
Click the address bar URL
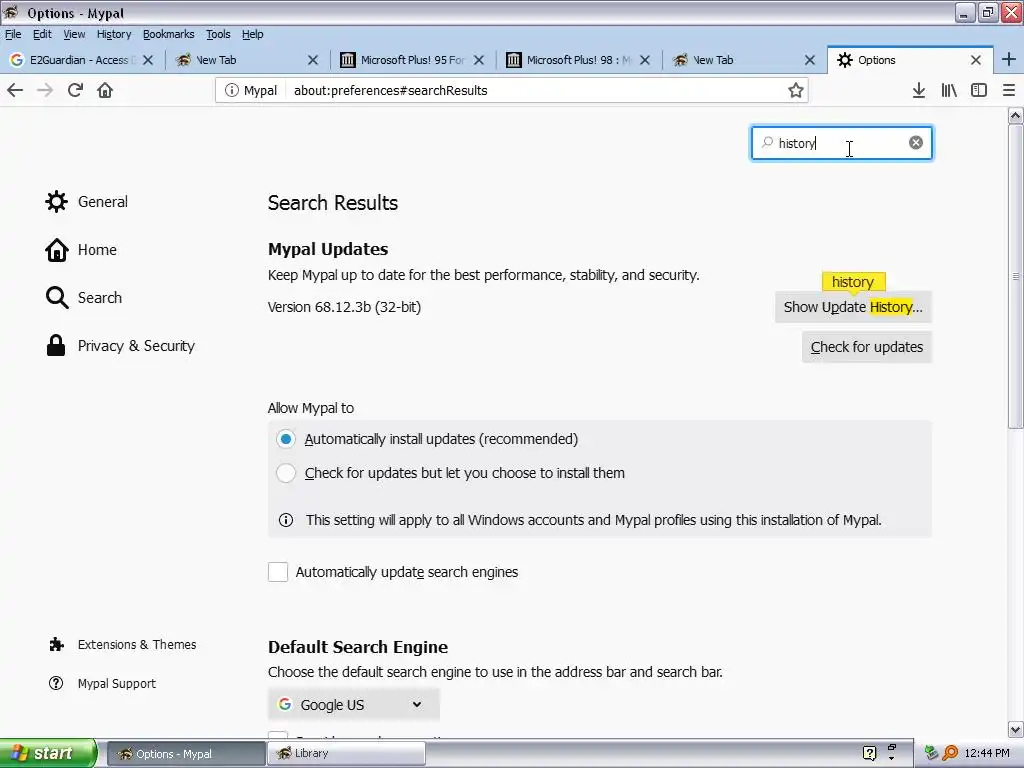point(391,91)
